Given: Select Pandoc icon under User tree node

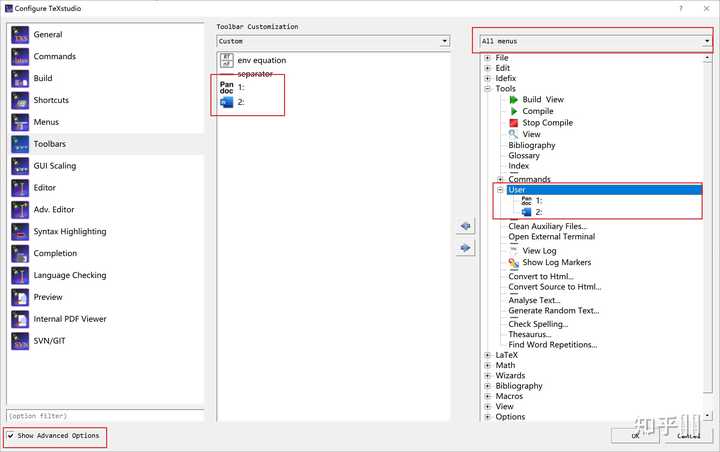Looking at the screenshot, I should pos(526,201).
